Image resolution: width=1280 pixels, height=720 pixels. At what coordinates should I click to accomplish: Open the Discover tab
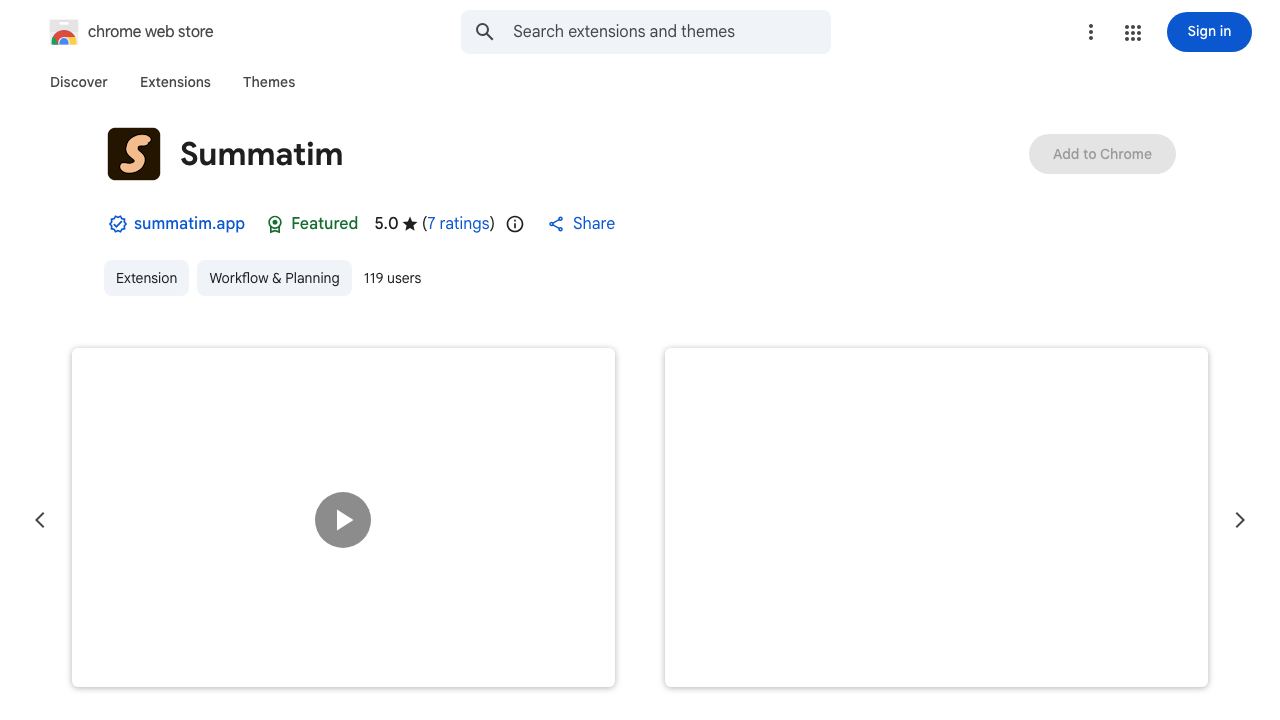(79, 82)
